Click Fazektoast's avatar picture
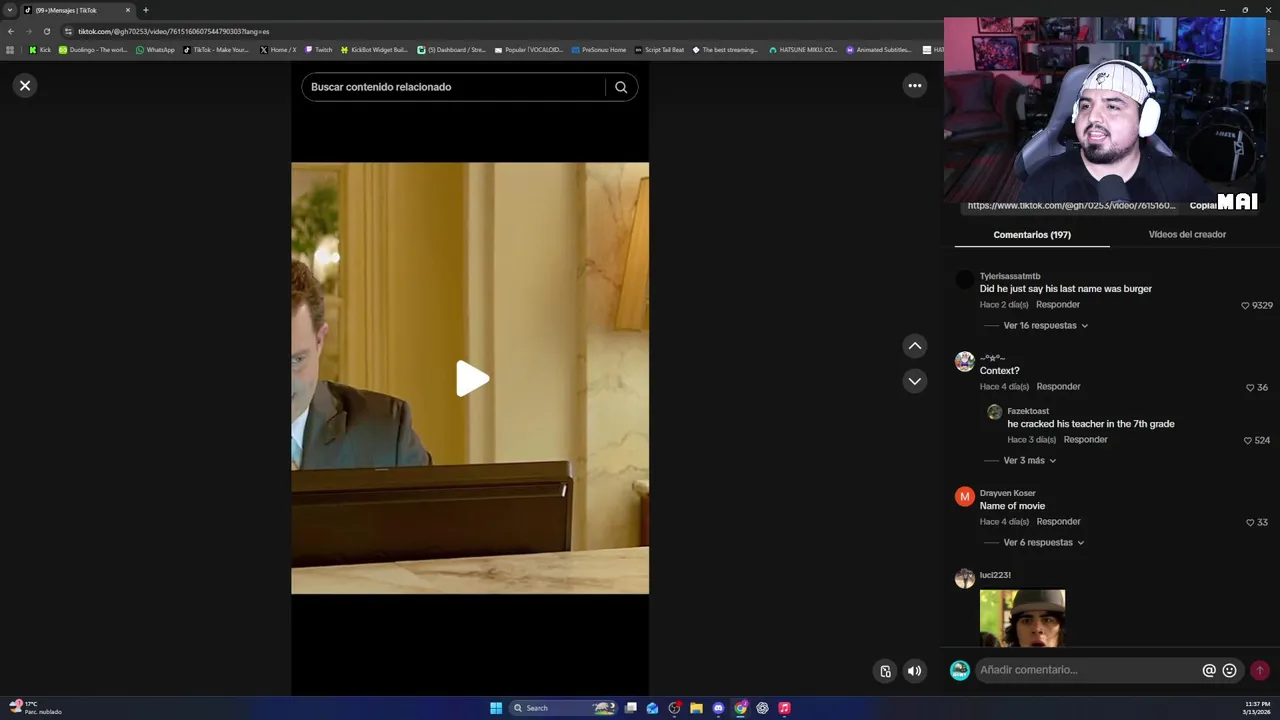This screenshot has width=1280, height=720. coord(994,412)
